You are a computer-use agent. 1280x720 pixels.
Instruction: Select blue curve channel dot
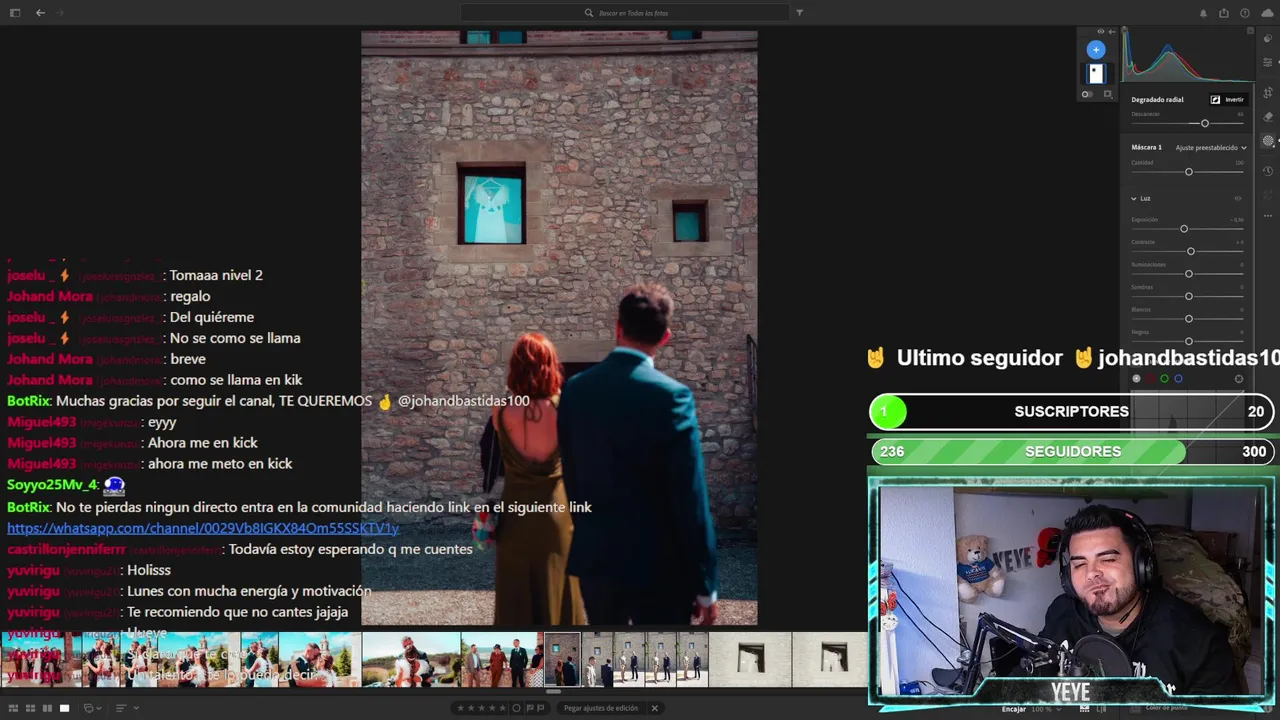tap(1178, 379)
